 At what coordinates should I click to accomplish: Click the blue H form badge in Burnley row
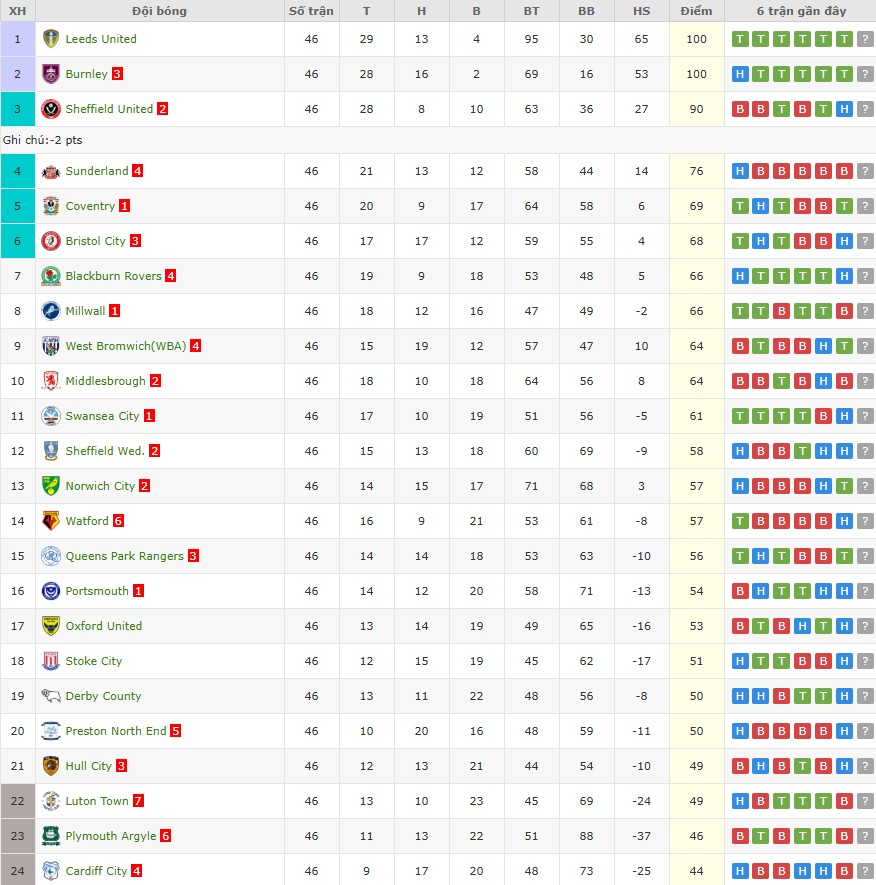[x=740, y=74]
